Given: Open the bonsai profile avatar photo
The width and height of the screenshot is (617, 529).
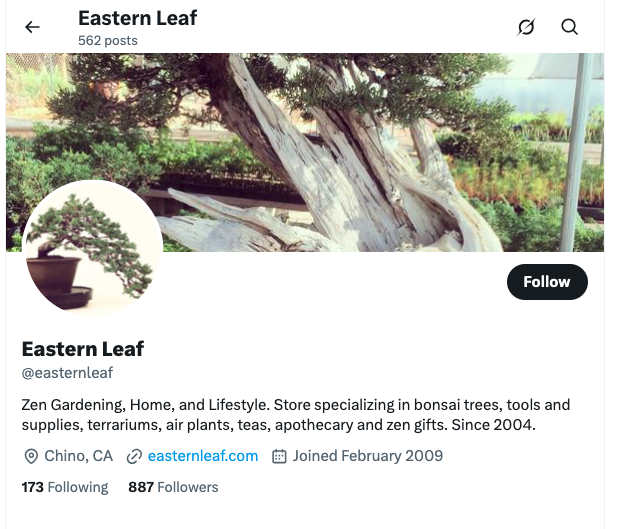Looking at the screenshot, I should [x=93, y=249].
